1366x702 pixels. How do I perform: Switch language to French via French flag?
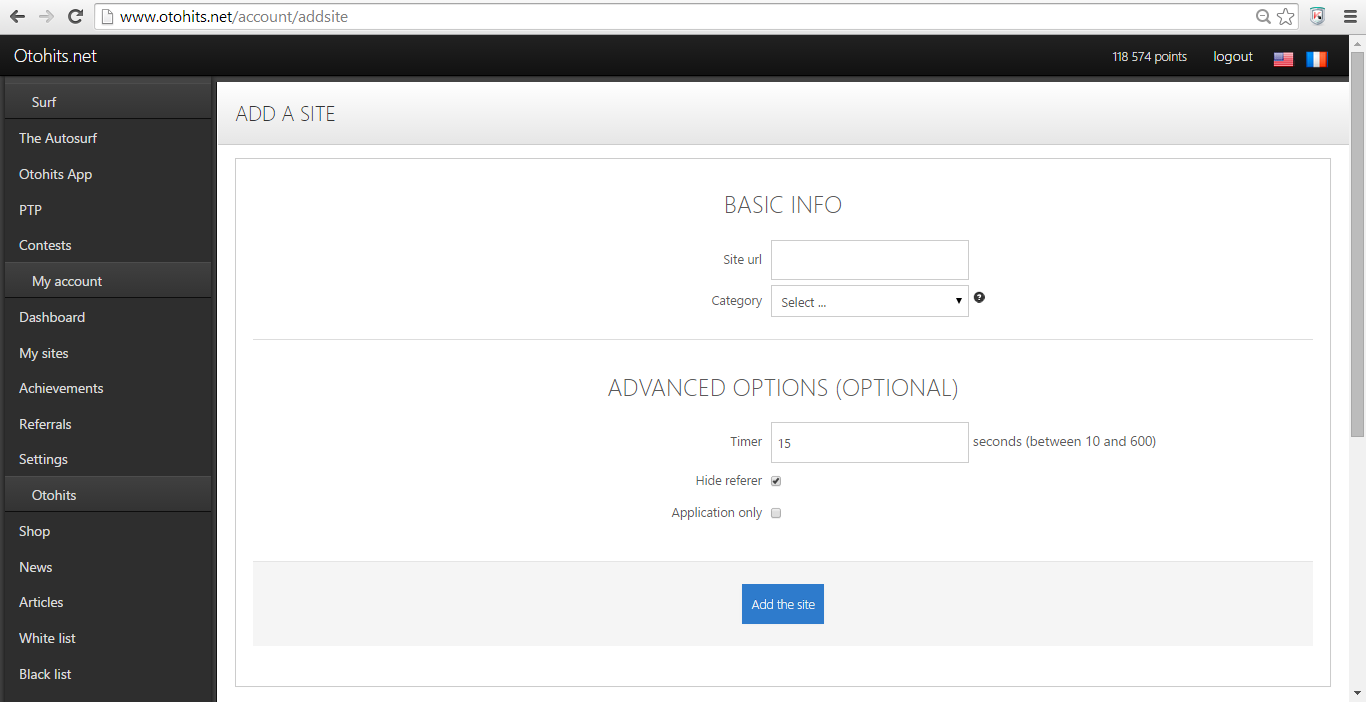[1316, 59]
